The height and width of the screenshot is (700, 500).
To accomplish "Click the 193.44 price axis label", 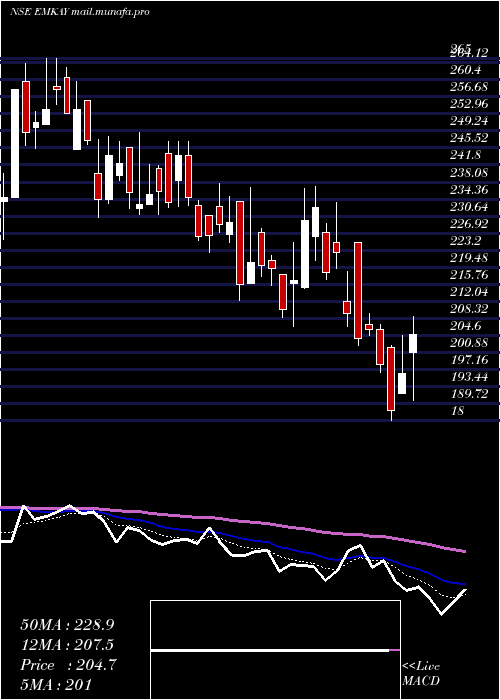I will [x=469, y=377].
